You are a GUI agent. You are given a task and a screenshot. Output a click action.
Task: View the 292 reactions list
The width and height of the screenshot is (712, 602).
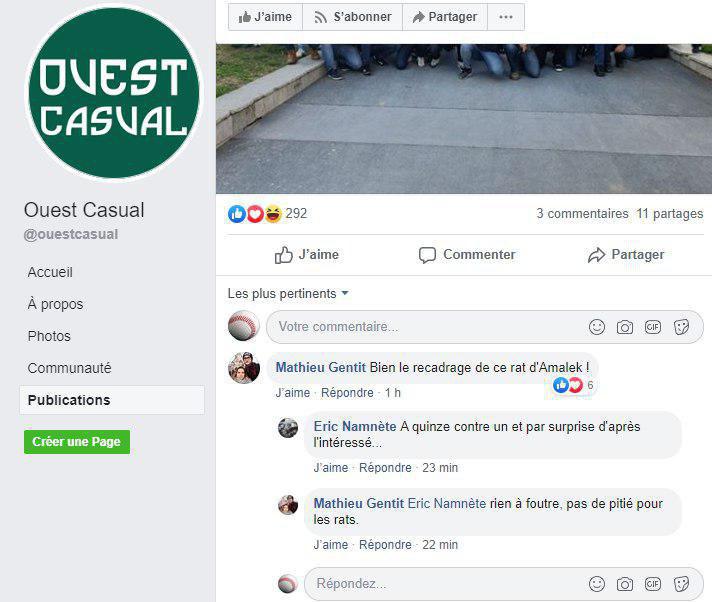(x=268, y=213)
